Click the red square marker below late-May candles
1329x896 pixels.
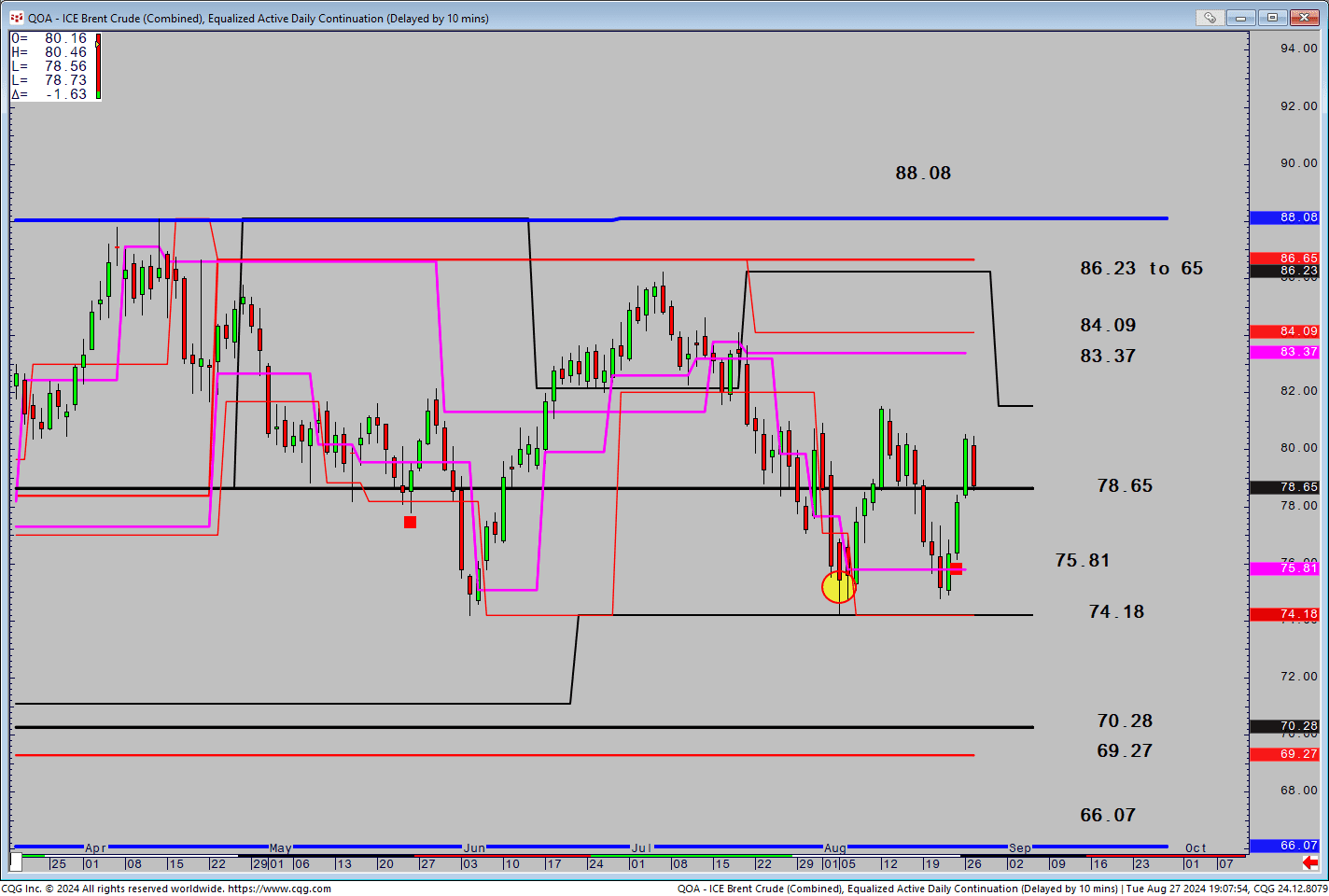point(410,522)
